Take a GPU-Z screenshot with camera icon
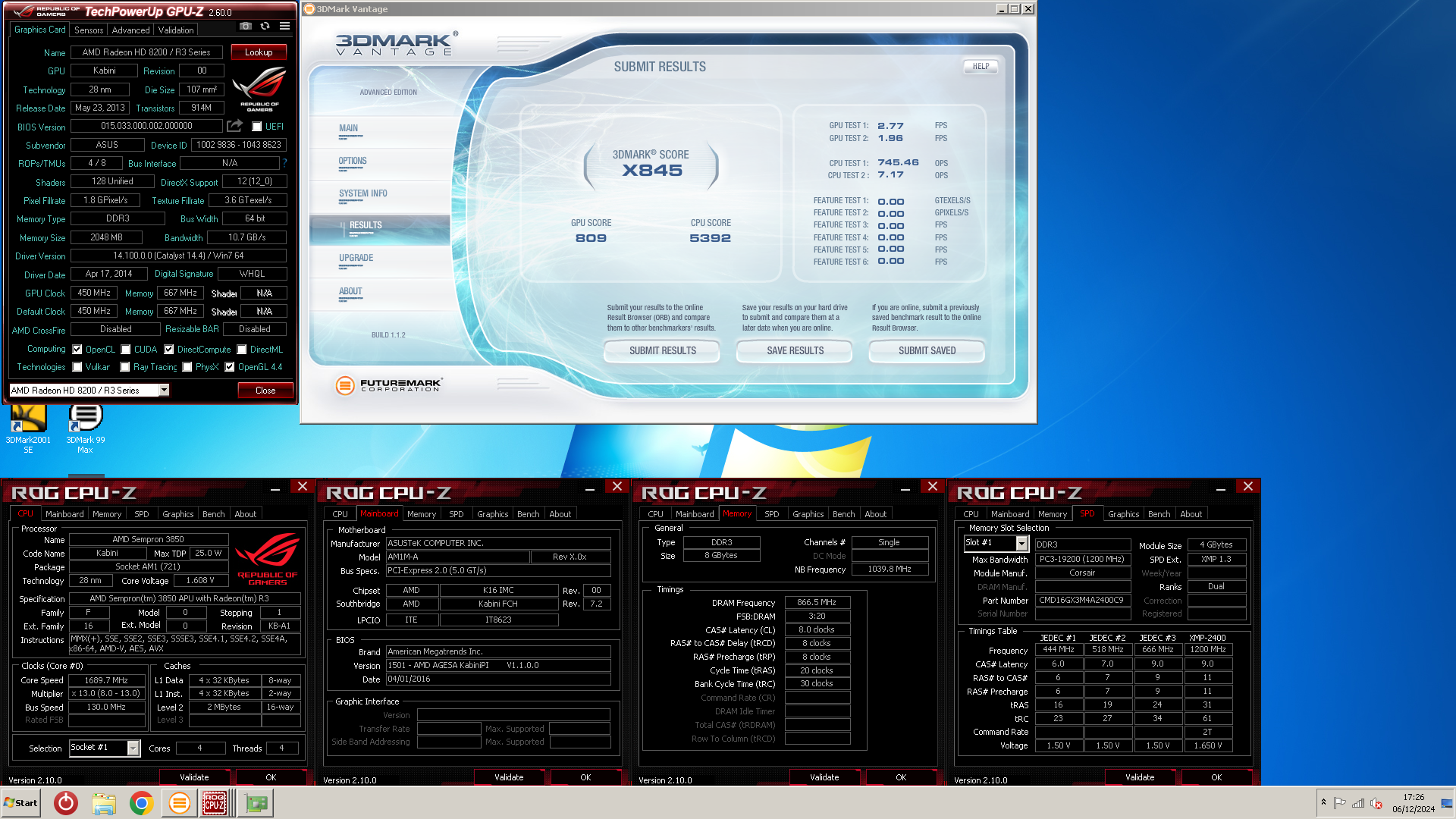This screenshot has height=819, width=1456. (x=246, y=26)
